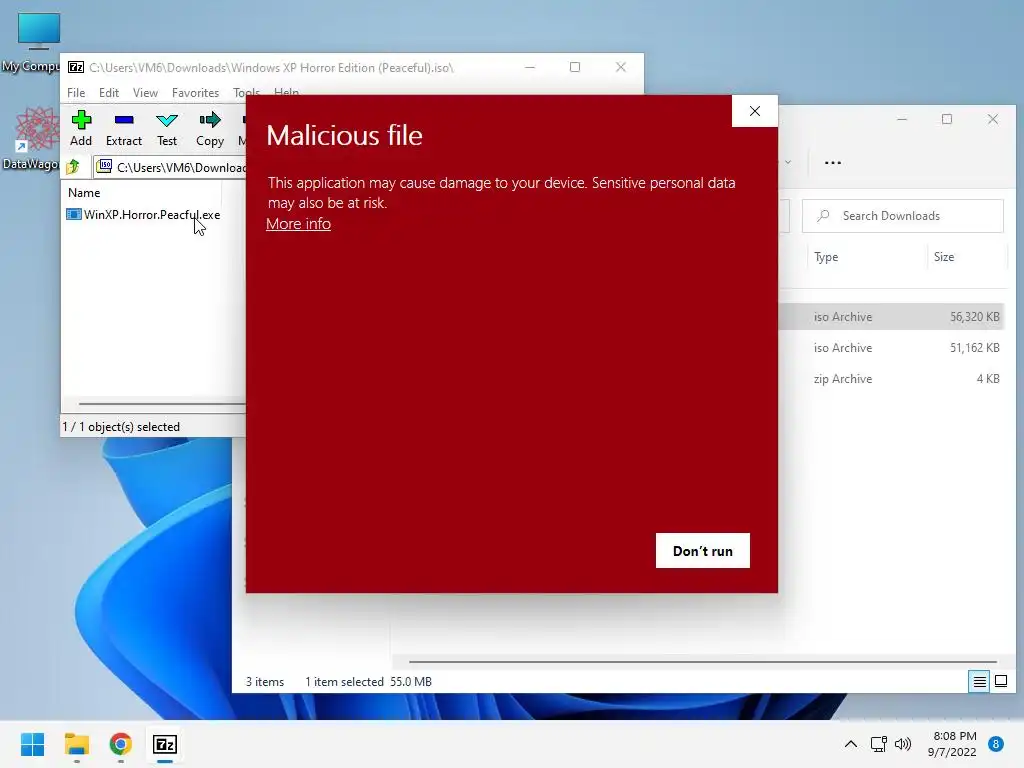
Task: Open the Favorites menu in 7-Zip
Action: [x=195, y=93]
